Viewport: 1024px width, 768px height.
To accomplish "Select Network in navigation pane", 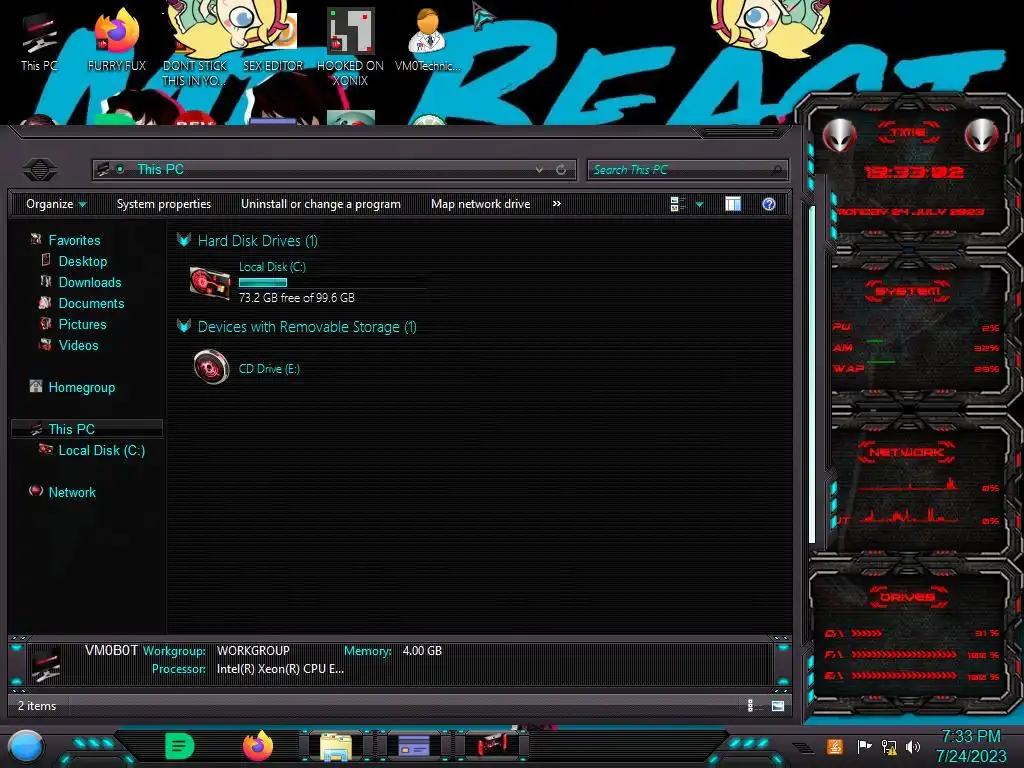I will point(72,492).
